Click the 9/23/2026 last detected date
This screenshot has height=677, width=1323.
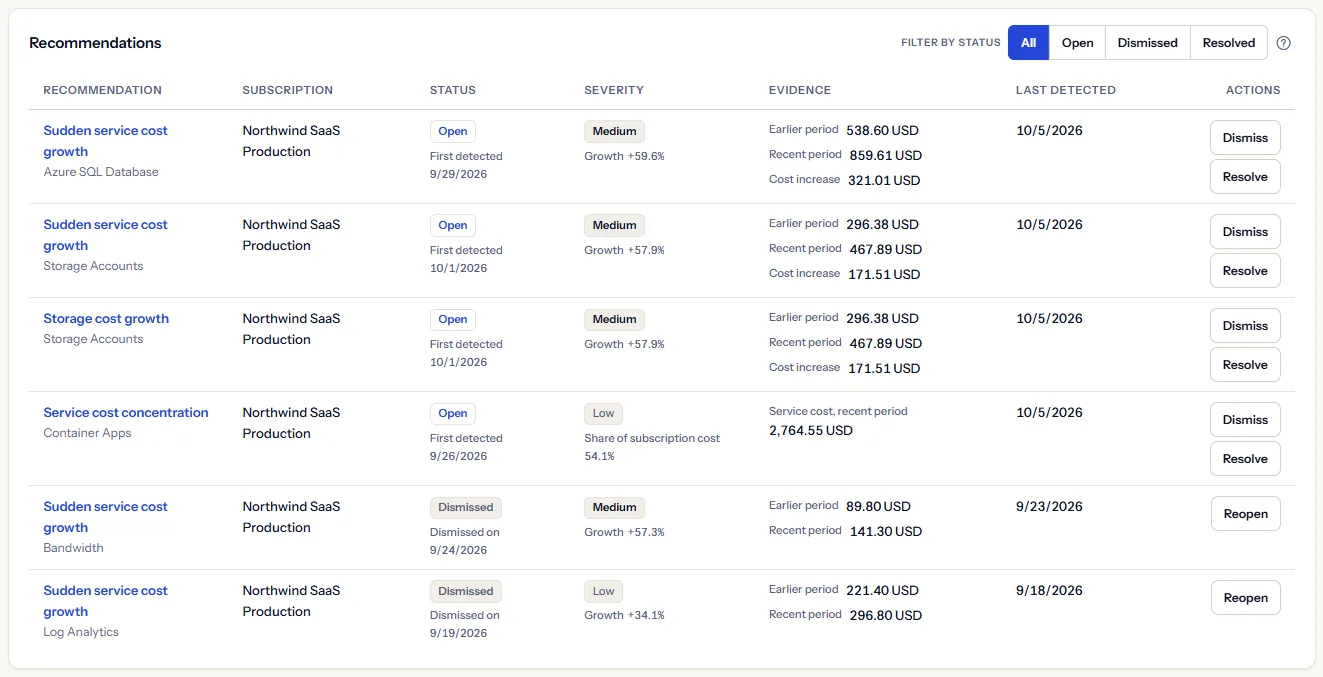point(1049,507)
